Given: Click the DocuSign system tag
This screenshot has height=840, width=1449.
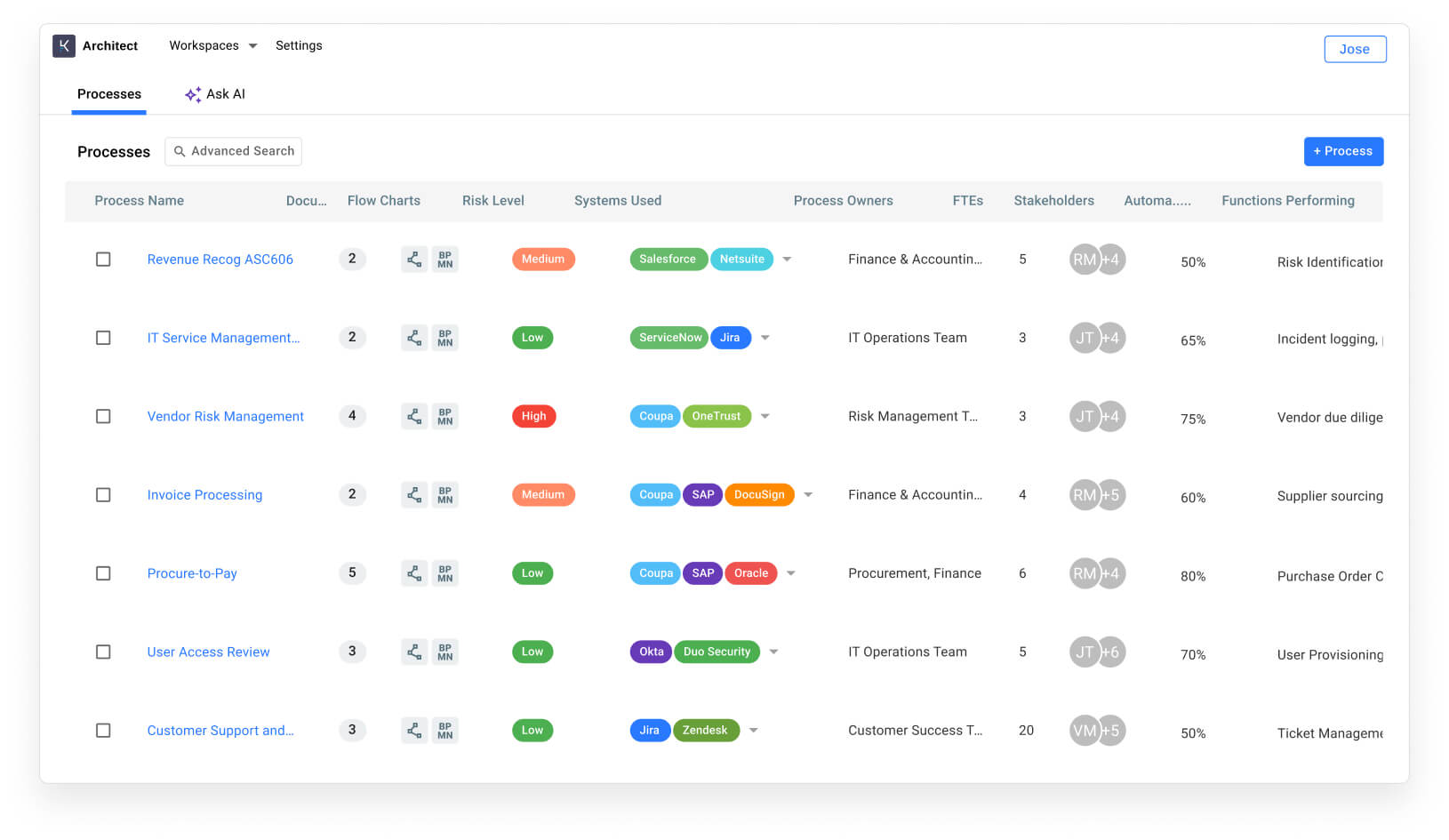Looking at the screenshot, I should click(x=759, y=494).
